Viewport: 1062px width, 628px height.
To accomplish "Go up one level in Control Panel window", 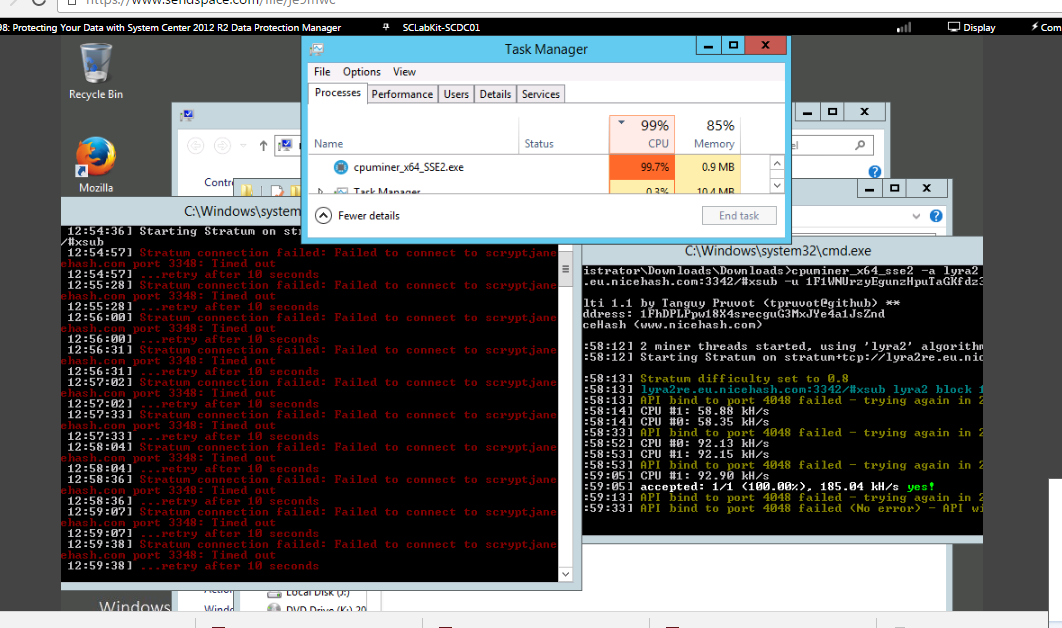I will [x=263, y=146].
